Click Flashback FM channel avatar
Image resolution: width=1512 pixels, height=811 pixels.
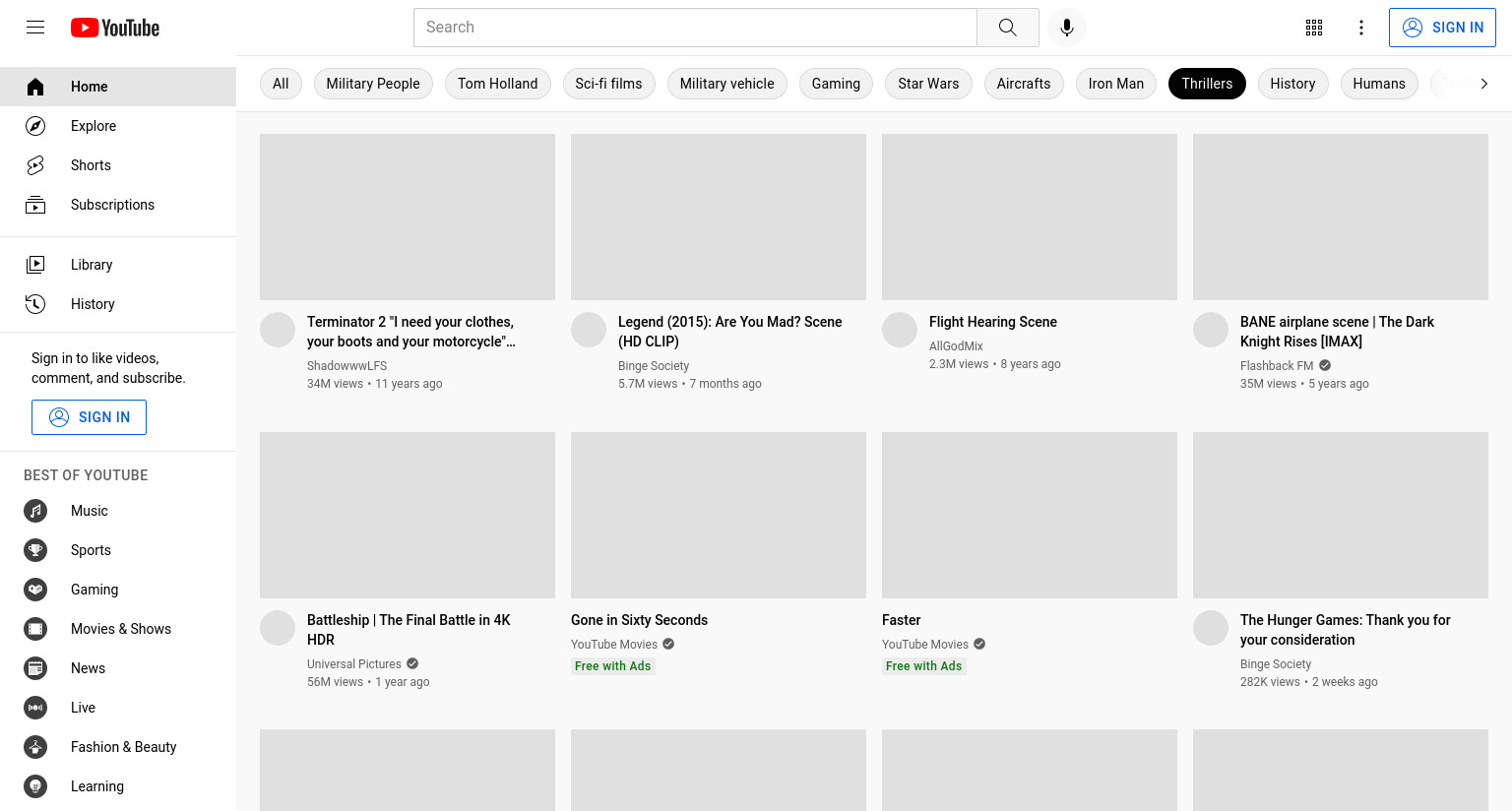point(1211,330)
